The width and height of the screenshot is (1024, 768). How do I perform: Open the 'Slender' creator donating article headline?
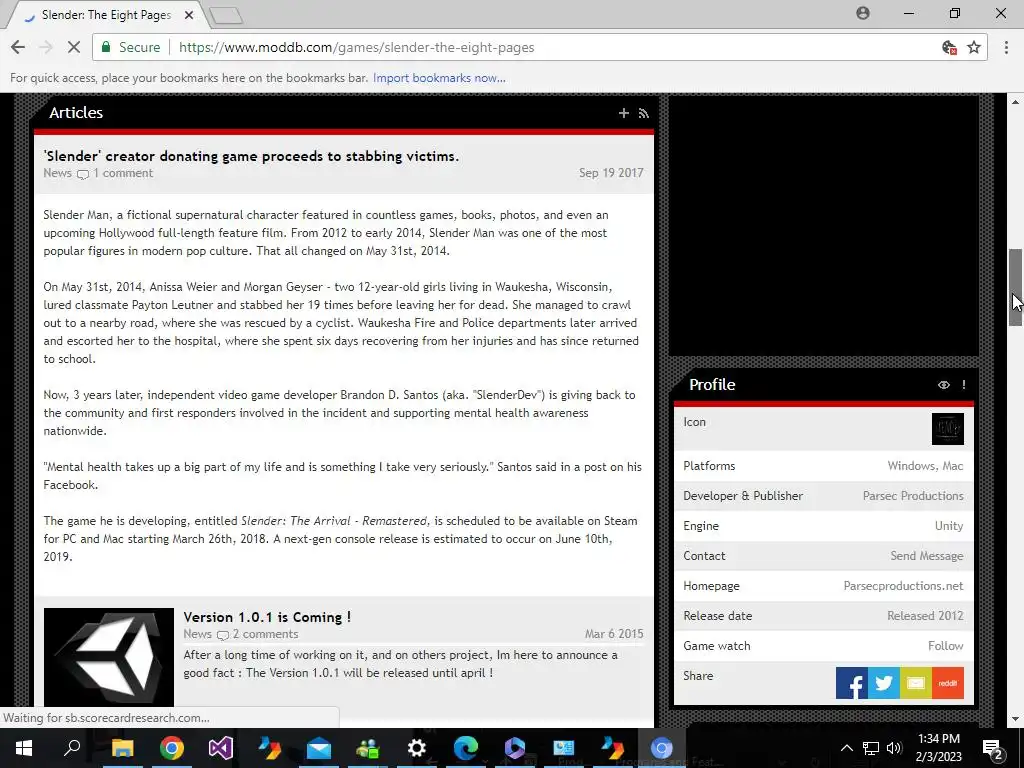[x=251, y=156]
